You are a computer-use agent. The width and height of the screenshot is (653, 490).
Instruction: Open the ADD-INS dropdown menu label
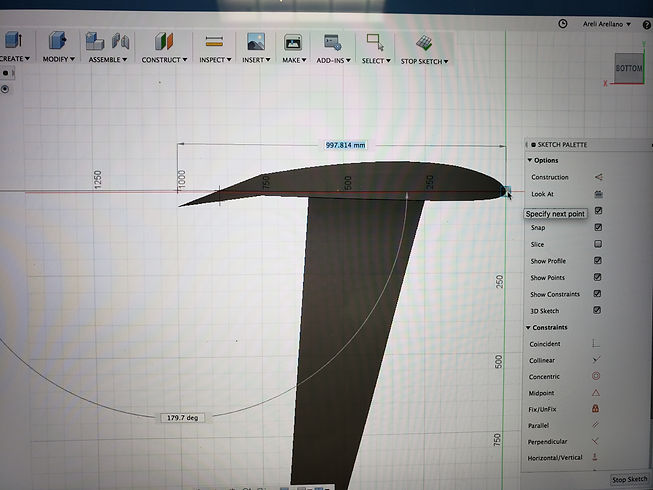tap(334, 61)
